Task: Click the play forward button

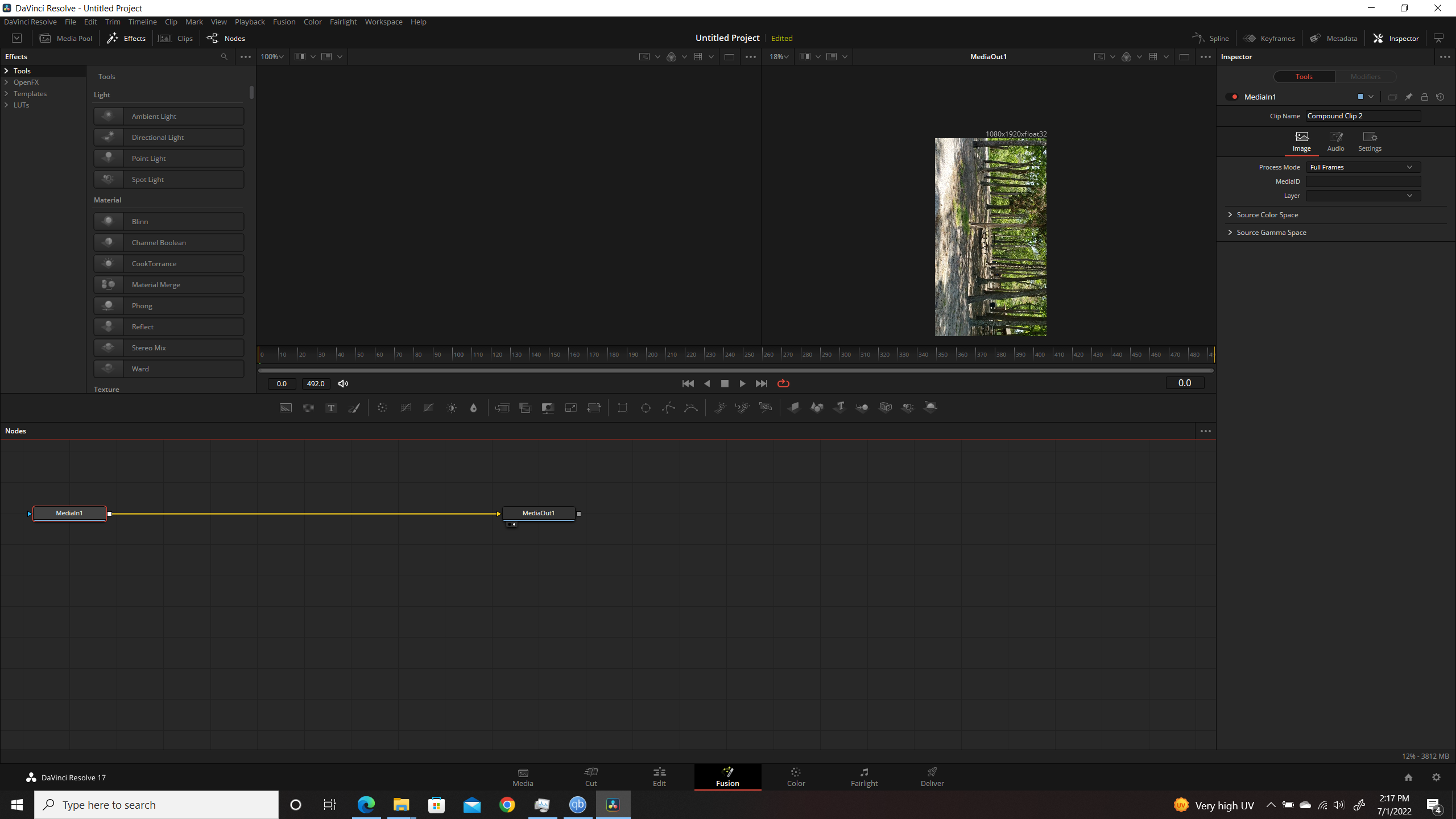Action: tap(742, 384)
